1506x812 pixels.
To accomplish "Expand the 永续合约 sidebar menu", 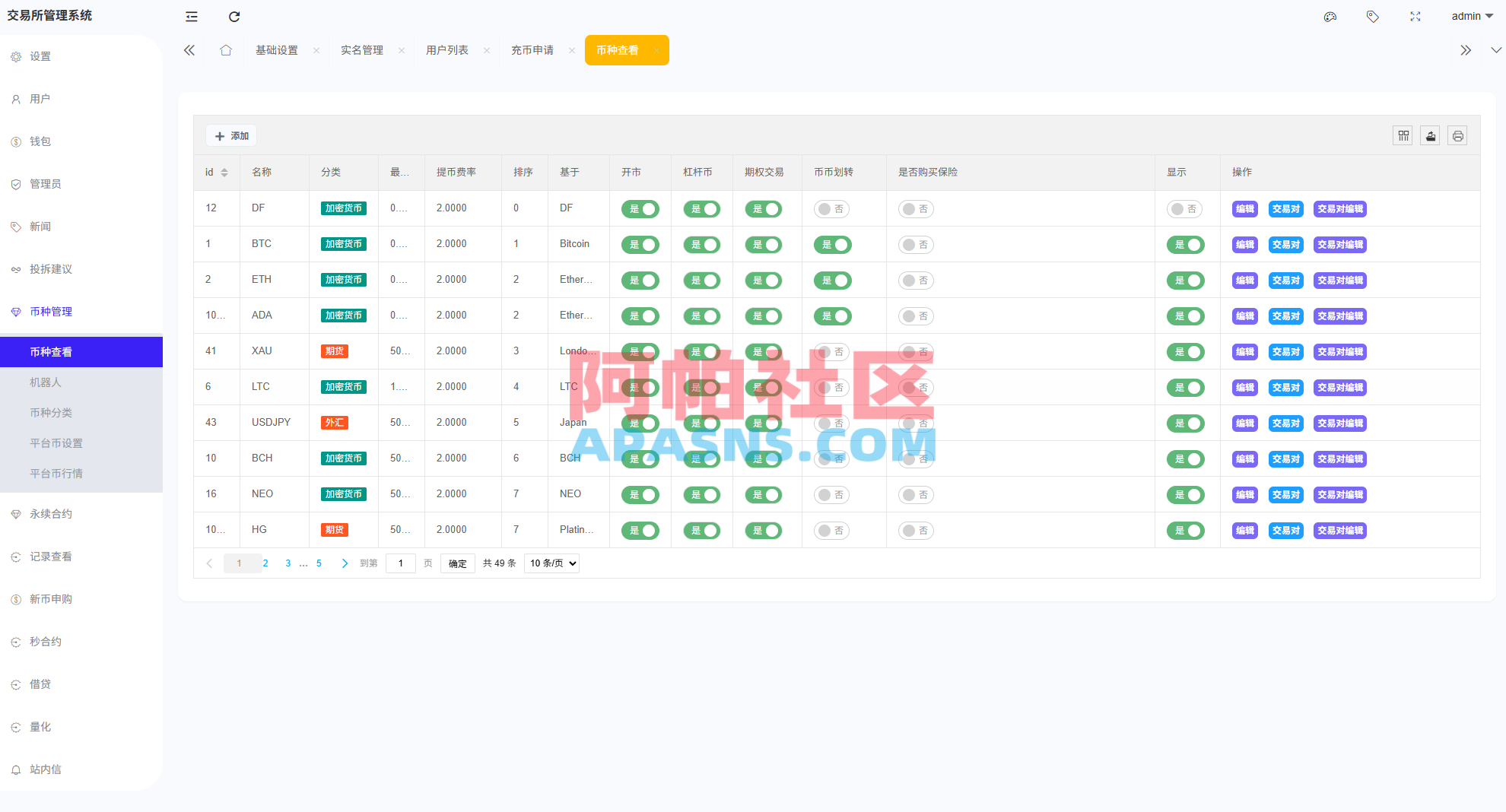I will pos(51,514).
